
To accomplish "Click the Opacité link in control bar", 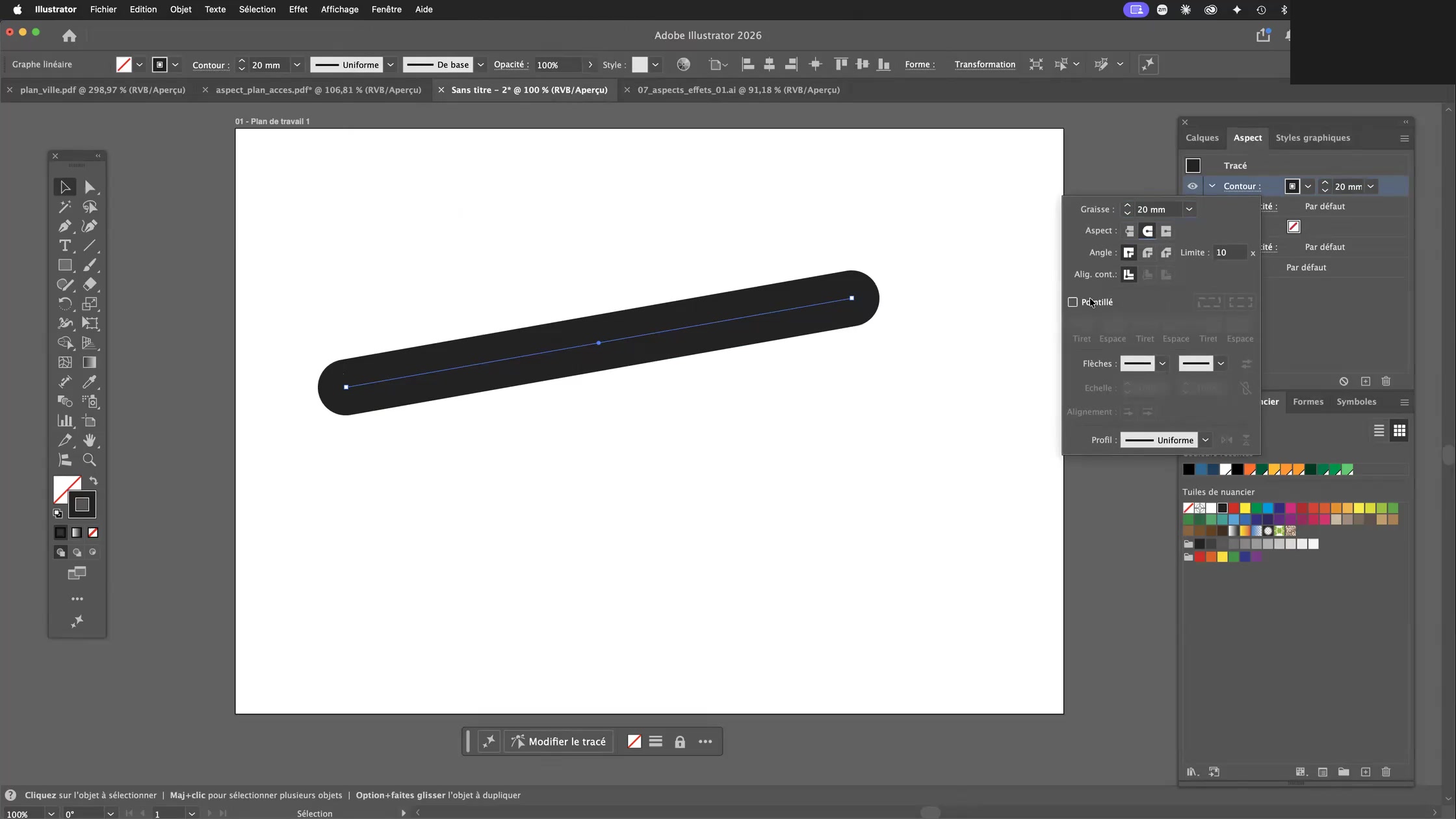I will point(510,65).
